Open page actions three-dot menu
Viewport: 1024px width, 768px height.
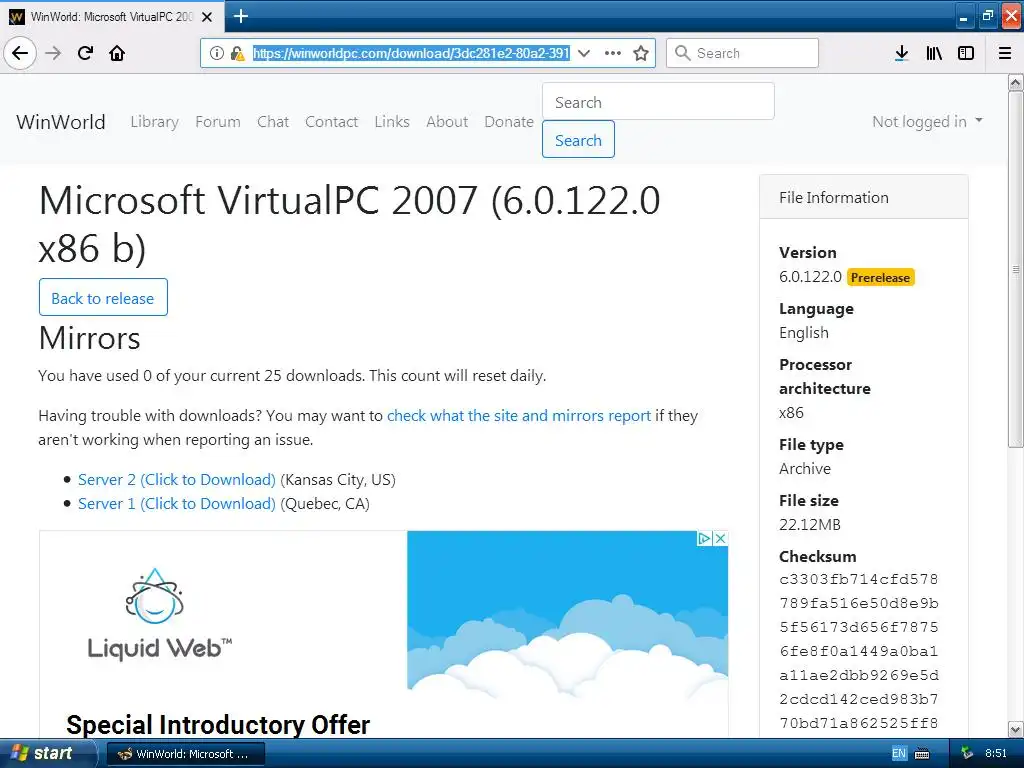point(613,53)
